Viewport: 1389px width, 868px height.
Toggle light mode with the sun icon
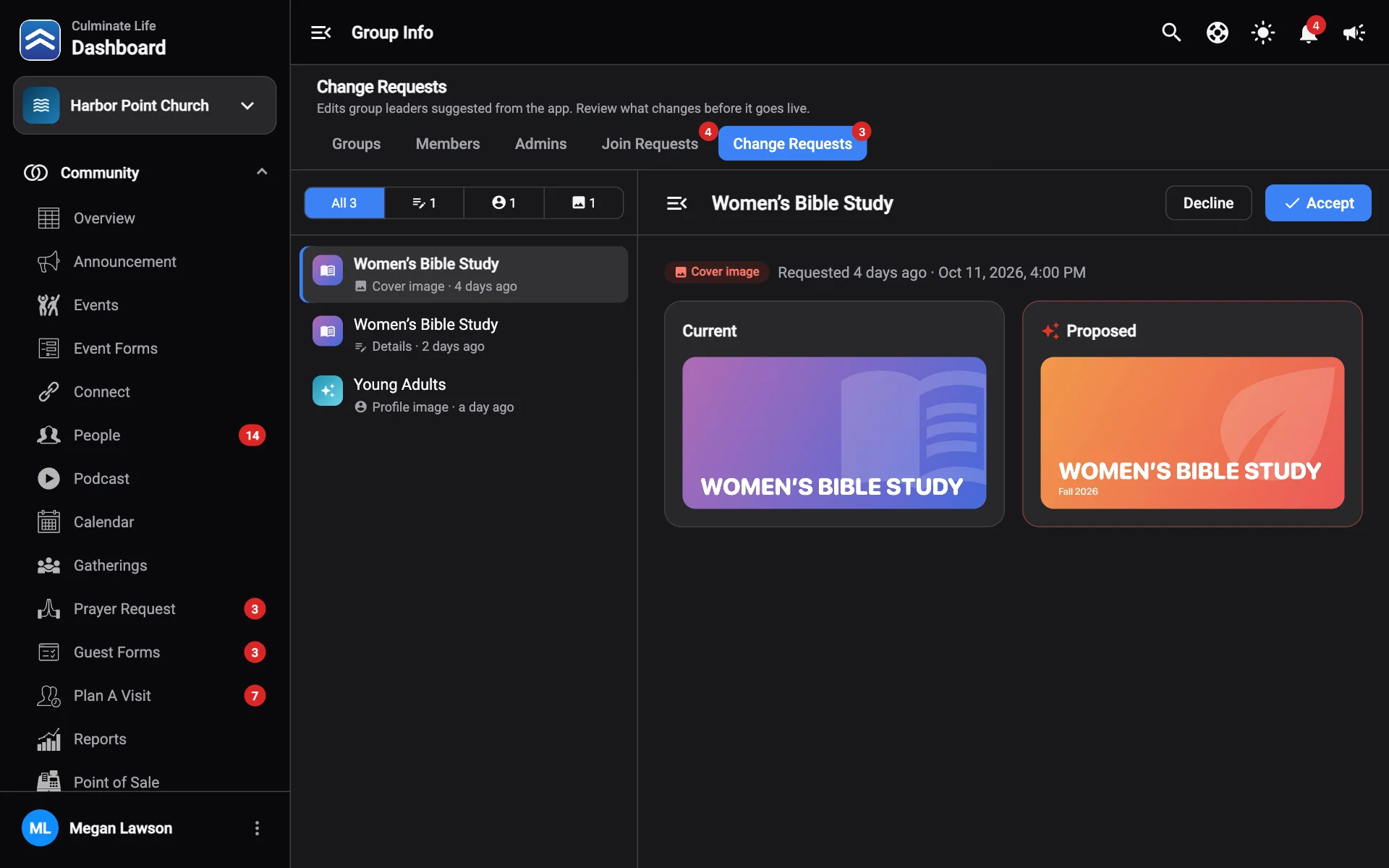coord(1263,33)
